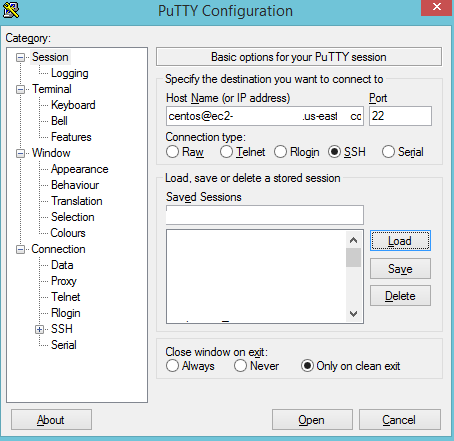Close the PuTTY Configuration window
454x441 pixels.
(x=436, y=7)
